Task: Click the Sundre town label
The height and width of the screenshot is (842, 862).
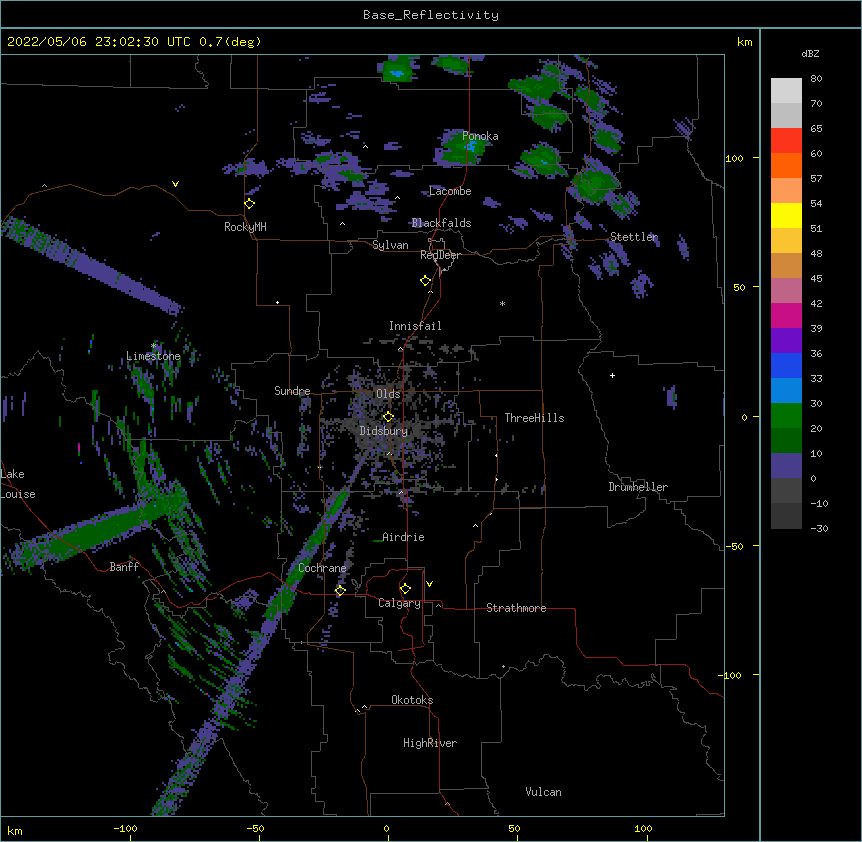Action: coord(292,391)
